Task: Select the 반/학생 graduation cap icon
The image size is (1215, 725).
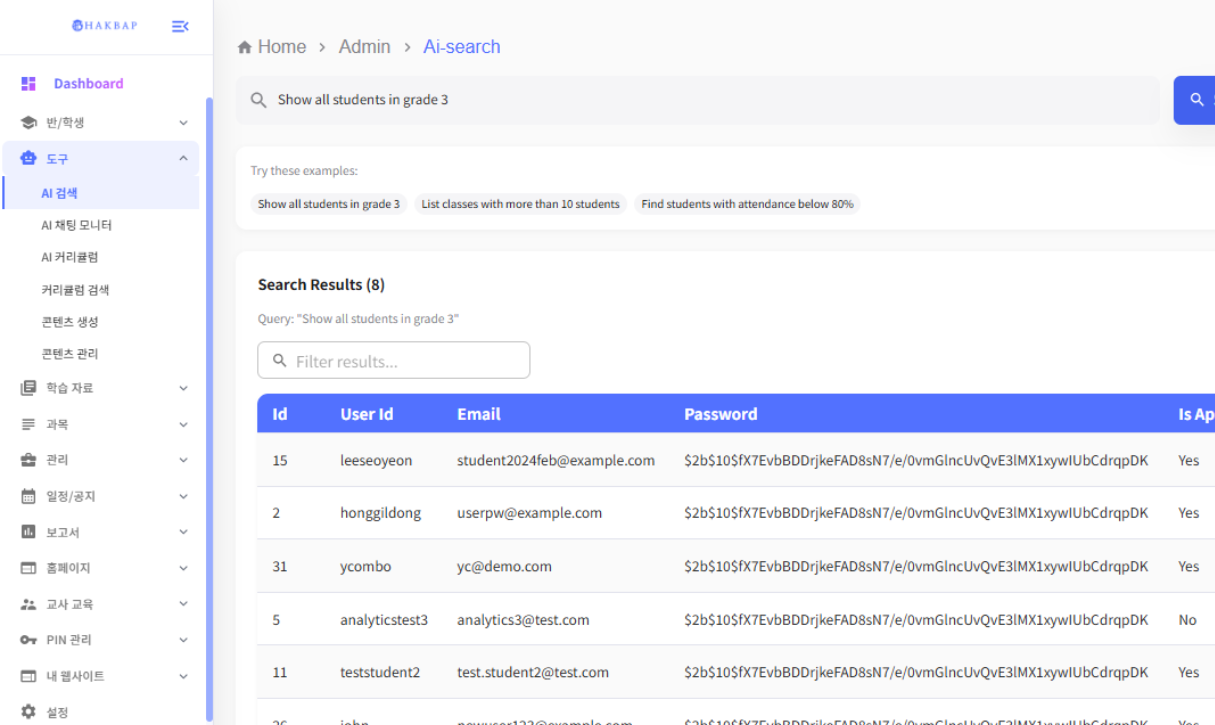Action: [30, 122]
